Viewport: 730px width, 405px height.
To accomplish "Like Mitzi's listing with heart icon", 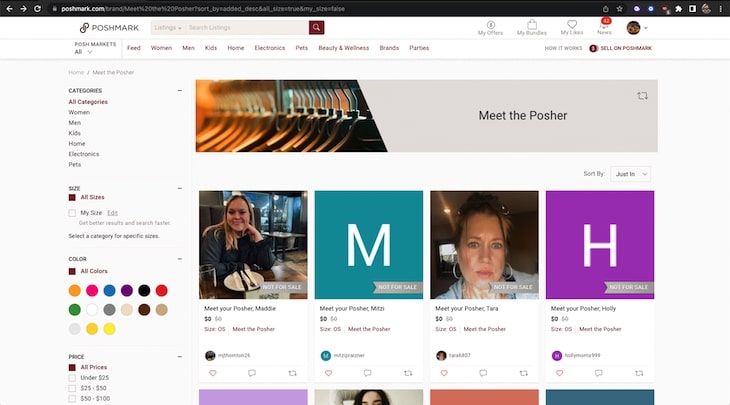I will point(328,373).
